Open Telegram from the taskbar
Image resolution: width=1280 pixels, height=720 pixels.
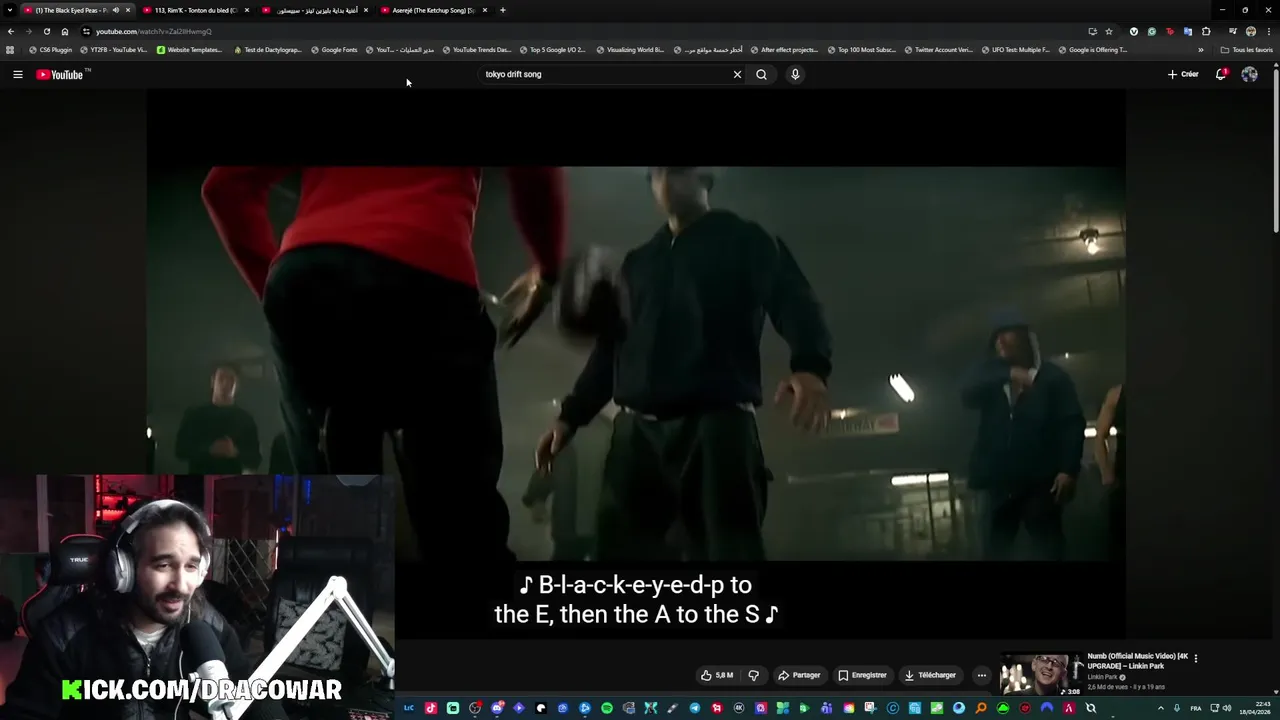(695, 708)
